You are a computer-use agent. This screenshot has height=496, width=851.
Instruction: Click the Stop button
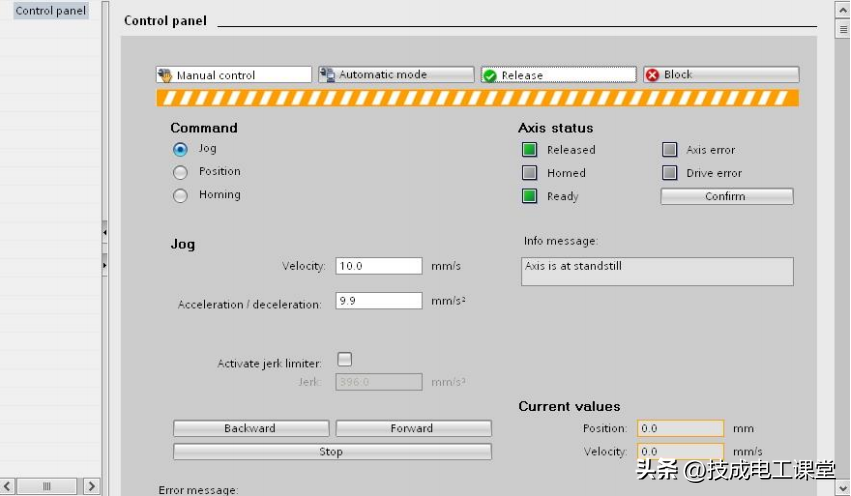(332, 452)
